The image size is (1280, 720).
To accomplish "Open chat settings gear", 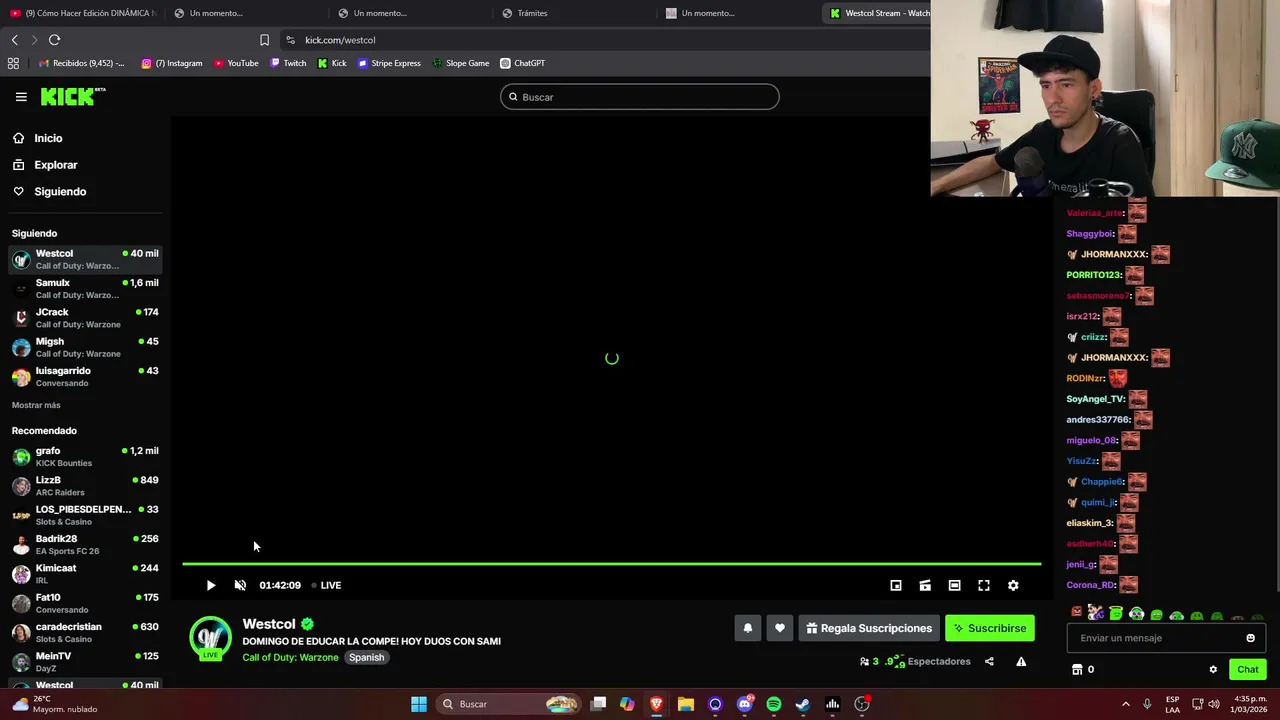I will coord(1213,669).
